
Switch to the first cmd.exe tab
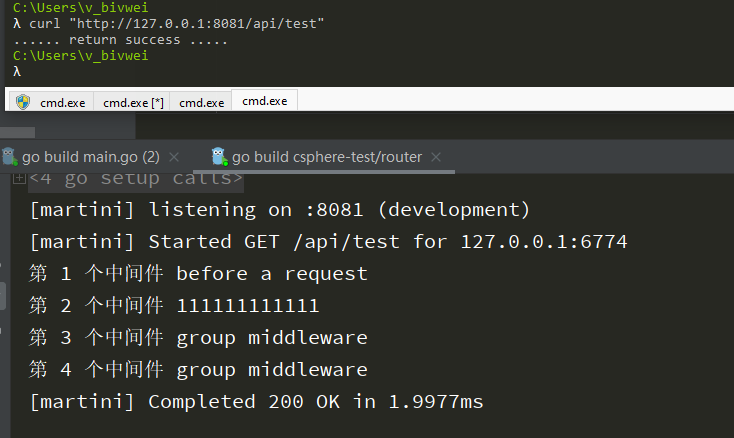[x=51, y=102]
